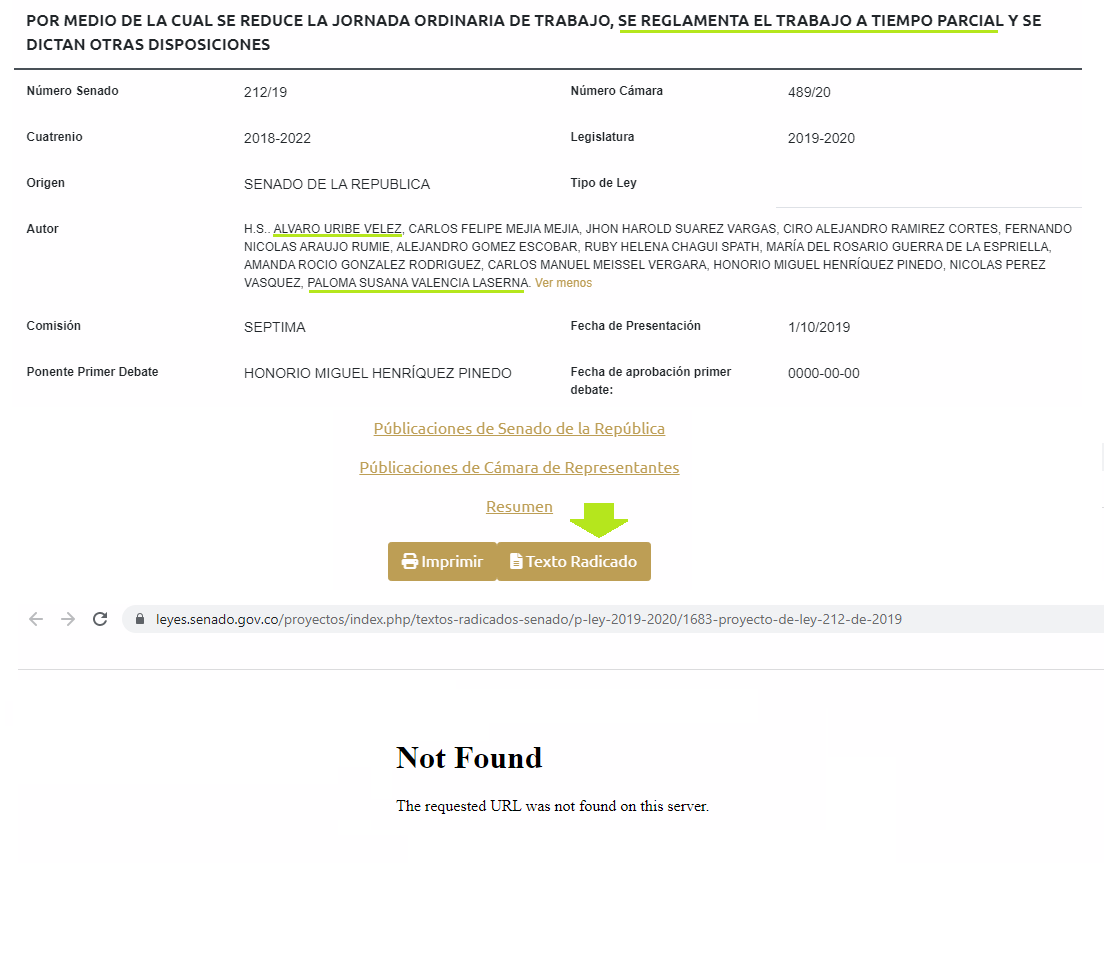Screen dimensions: 1104x979
Task: Click the Número Cámara label
Action: (616, 91)
